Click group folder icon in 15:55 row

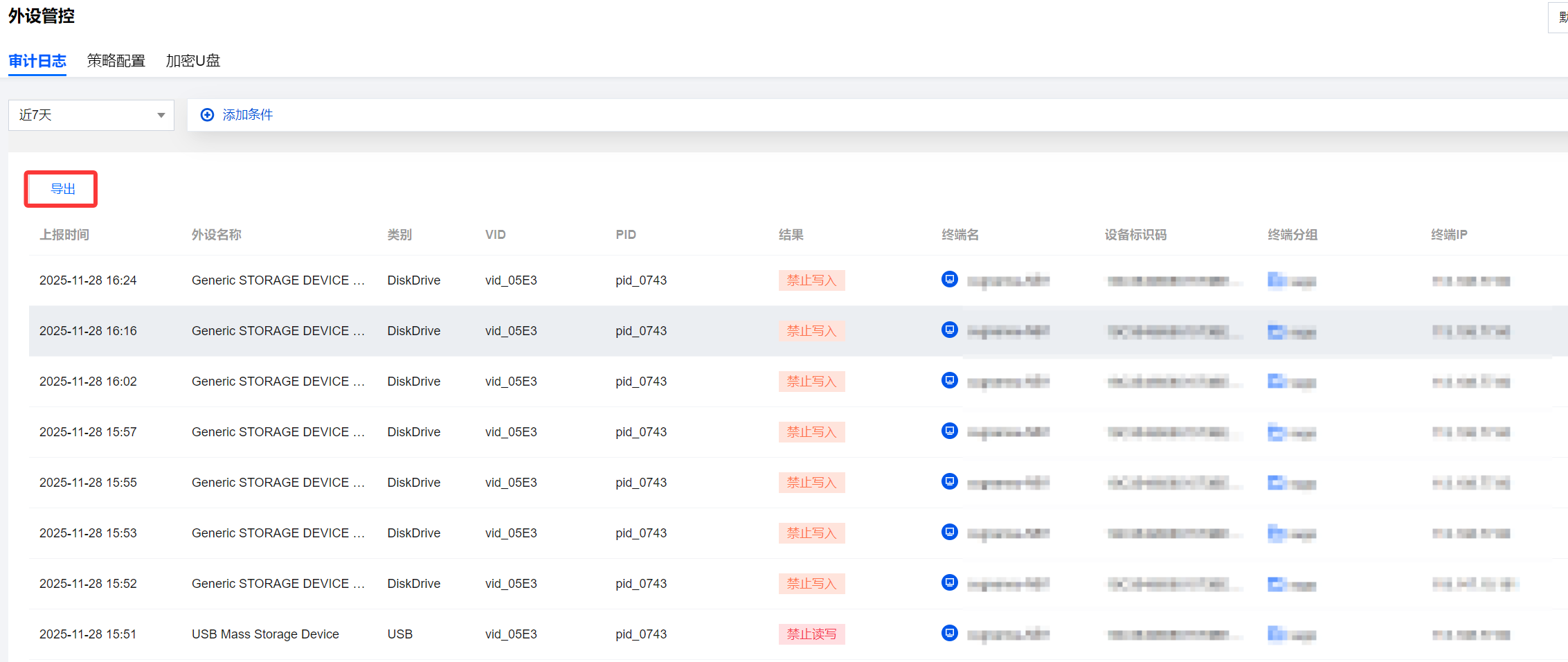[x=1277, y=483]
